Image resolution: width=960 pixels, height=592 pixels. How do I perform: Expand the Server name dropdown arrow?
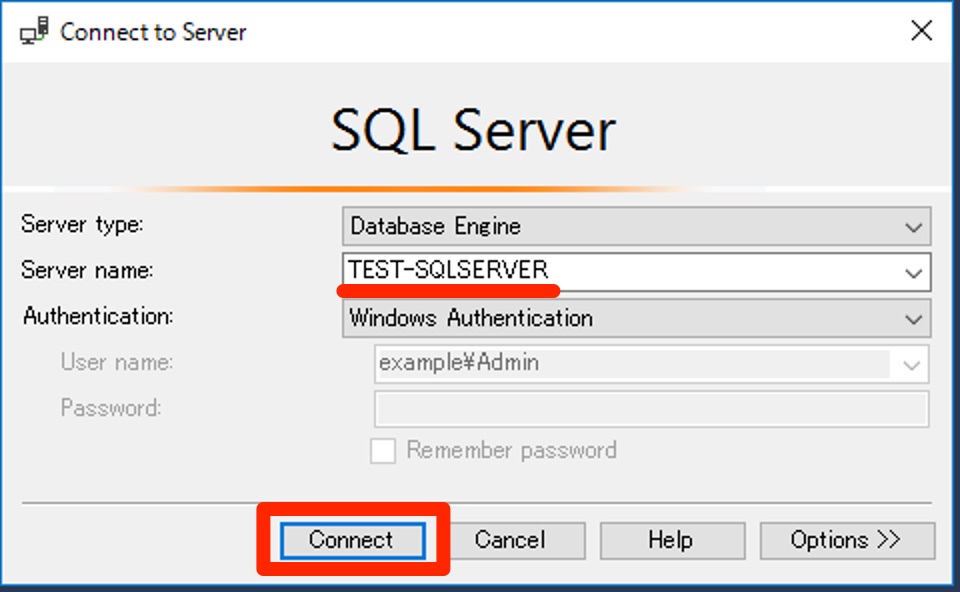(x=915, y=272)
